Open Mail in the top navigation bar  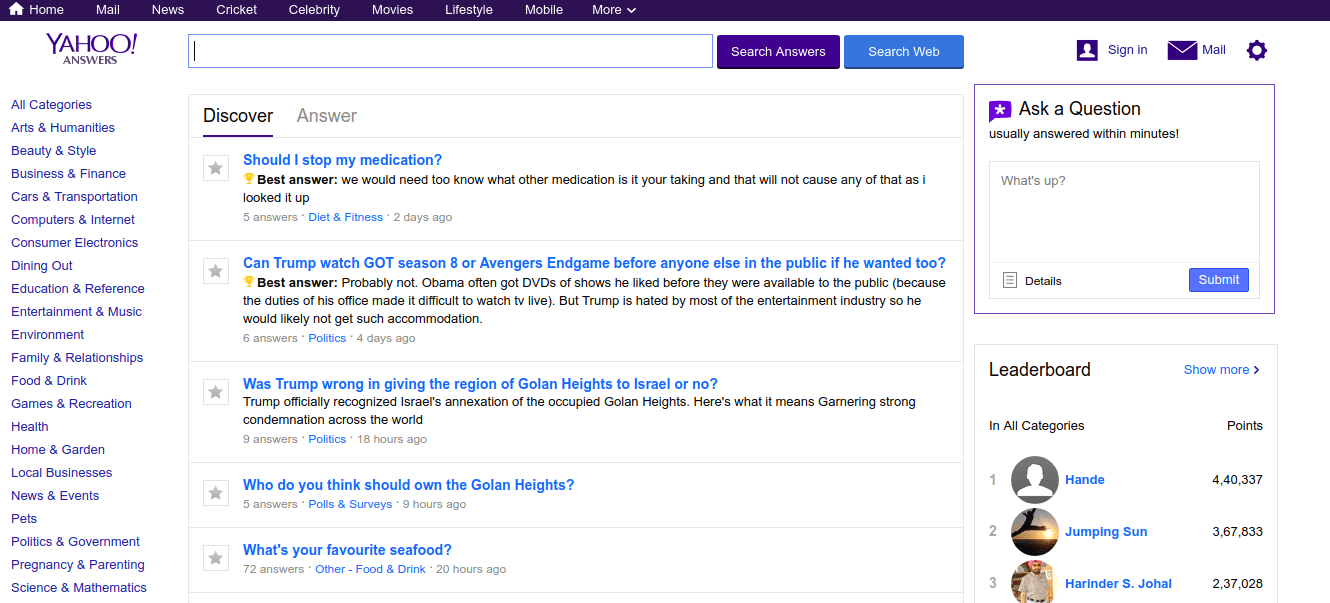click(x=108, y=10)
